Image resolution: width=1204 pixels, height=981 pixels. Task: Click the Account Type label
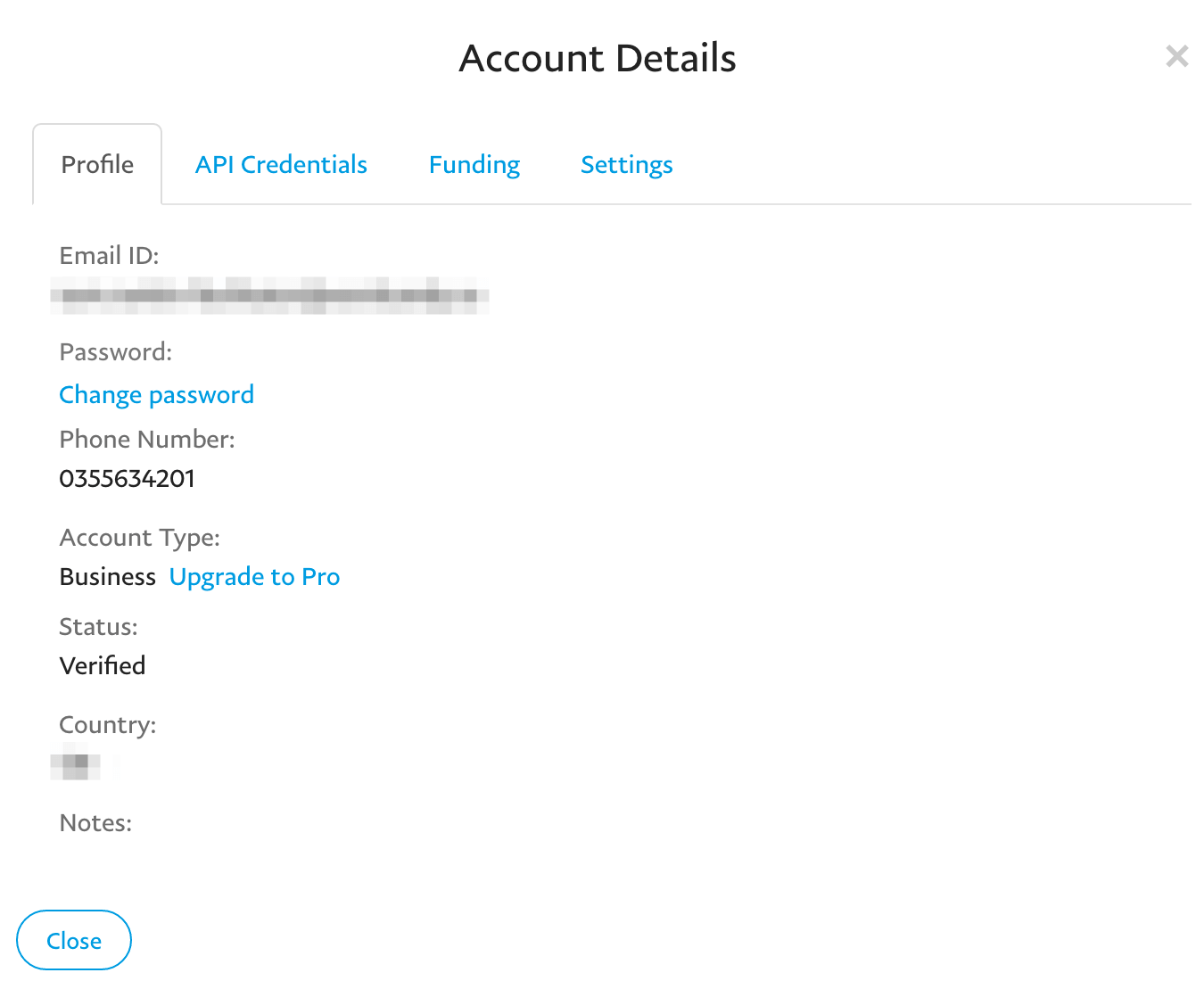[x=139, y=538]
